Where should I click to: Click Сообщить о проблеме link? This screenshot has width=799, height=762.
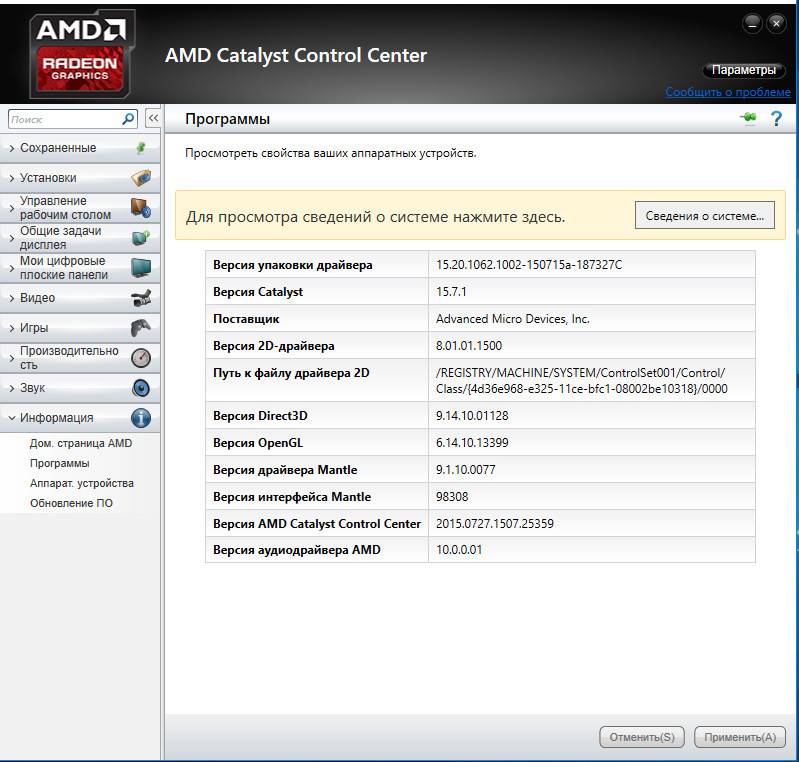click(728, 92)
